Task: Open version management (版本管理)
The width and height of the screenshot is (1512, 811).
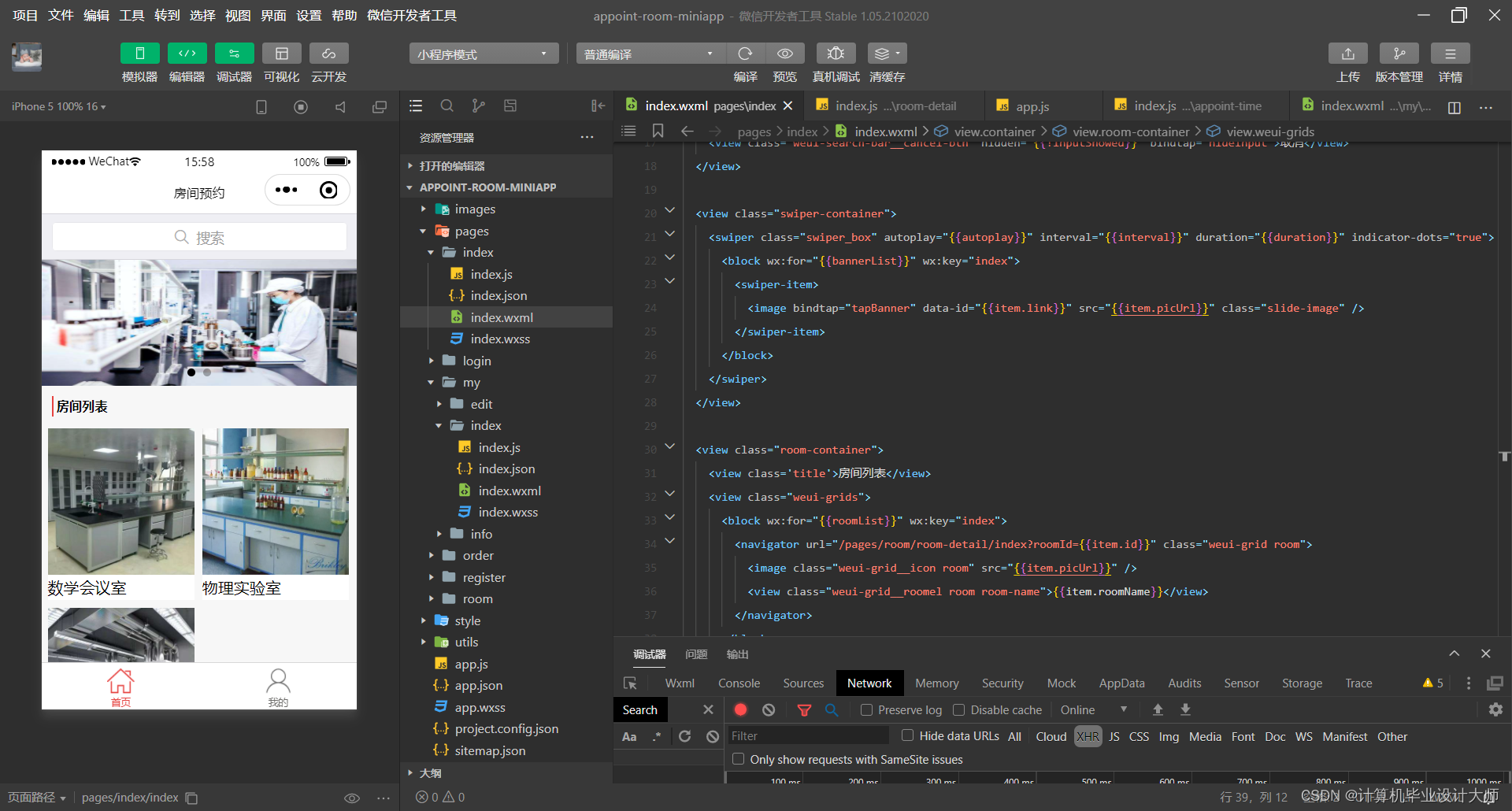Action: (1399, 54)
